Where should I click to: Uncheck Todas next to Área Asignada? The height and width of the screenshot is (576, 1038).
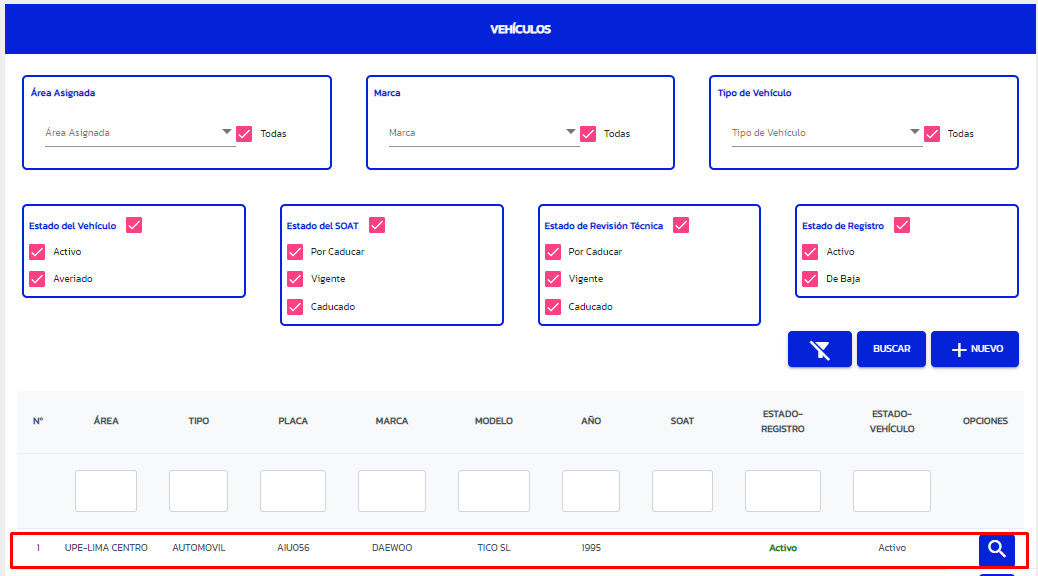[x=245, y=133]
